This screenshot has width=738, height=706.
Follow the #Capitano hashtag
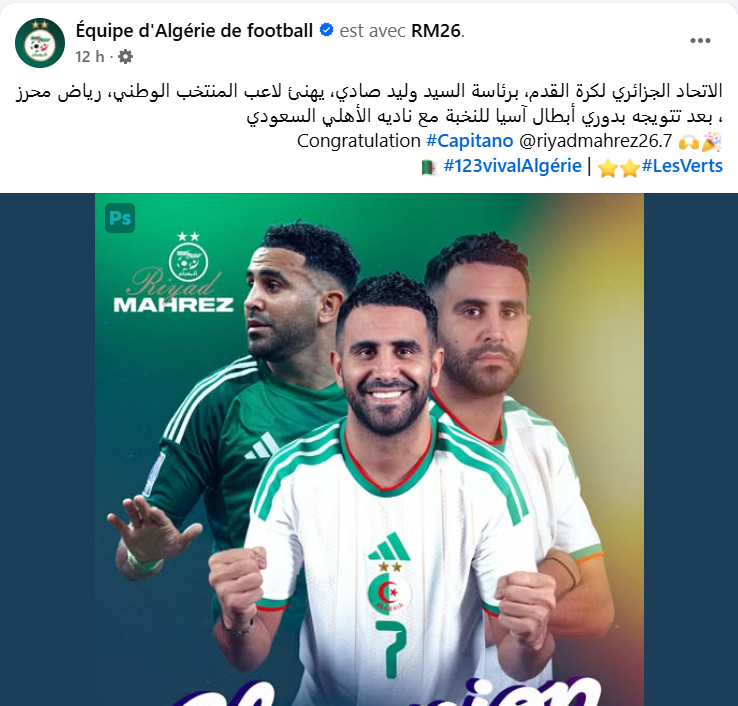[x=469, y=141]
